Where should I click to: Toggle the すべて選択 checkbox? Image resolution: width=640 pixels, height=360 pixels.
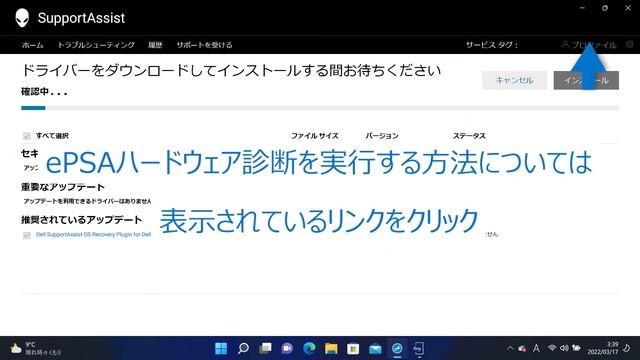(27, 136)
